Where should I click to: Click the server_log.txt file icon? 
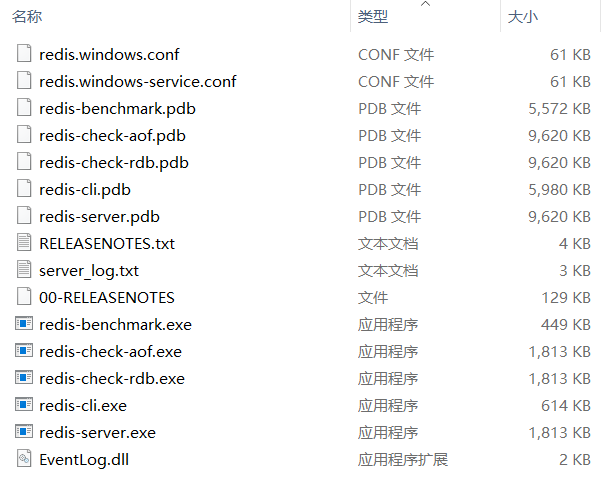25,270
